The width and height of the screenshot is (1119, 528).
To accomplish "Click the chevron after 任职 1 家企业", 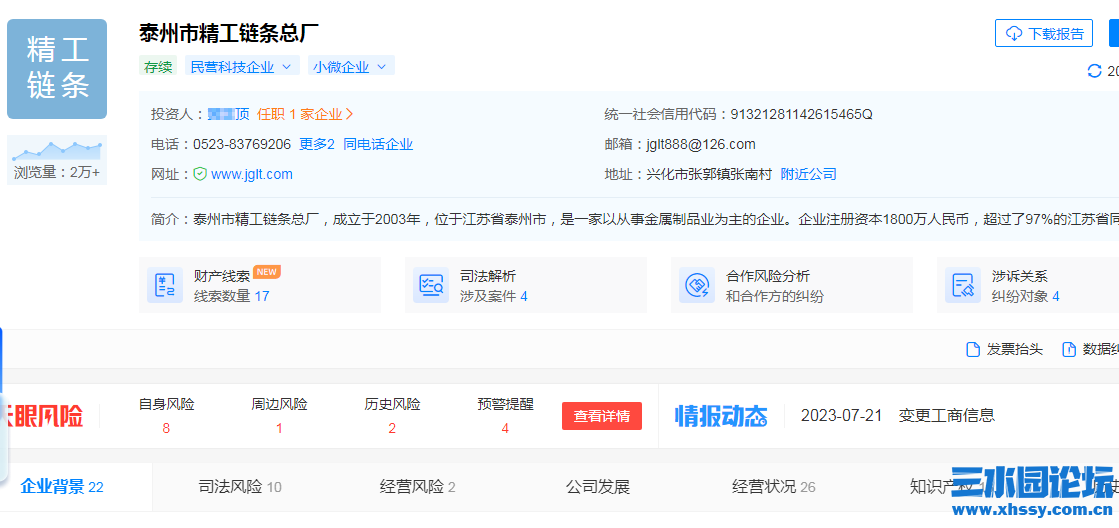I will [350, 114].
